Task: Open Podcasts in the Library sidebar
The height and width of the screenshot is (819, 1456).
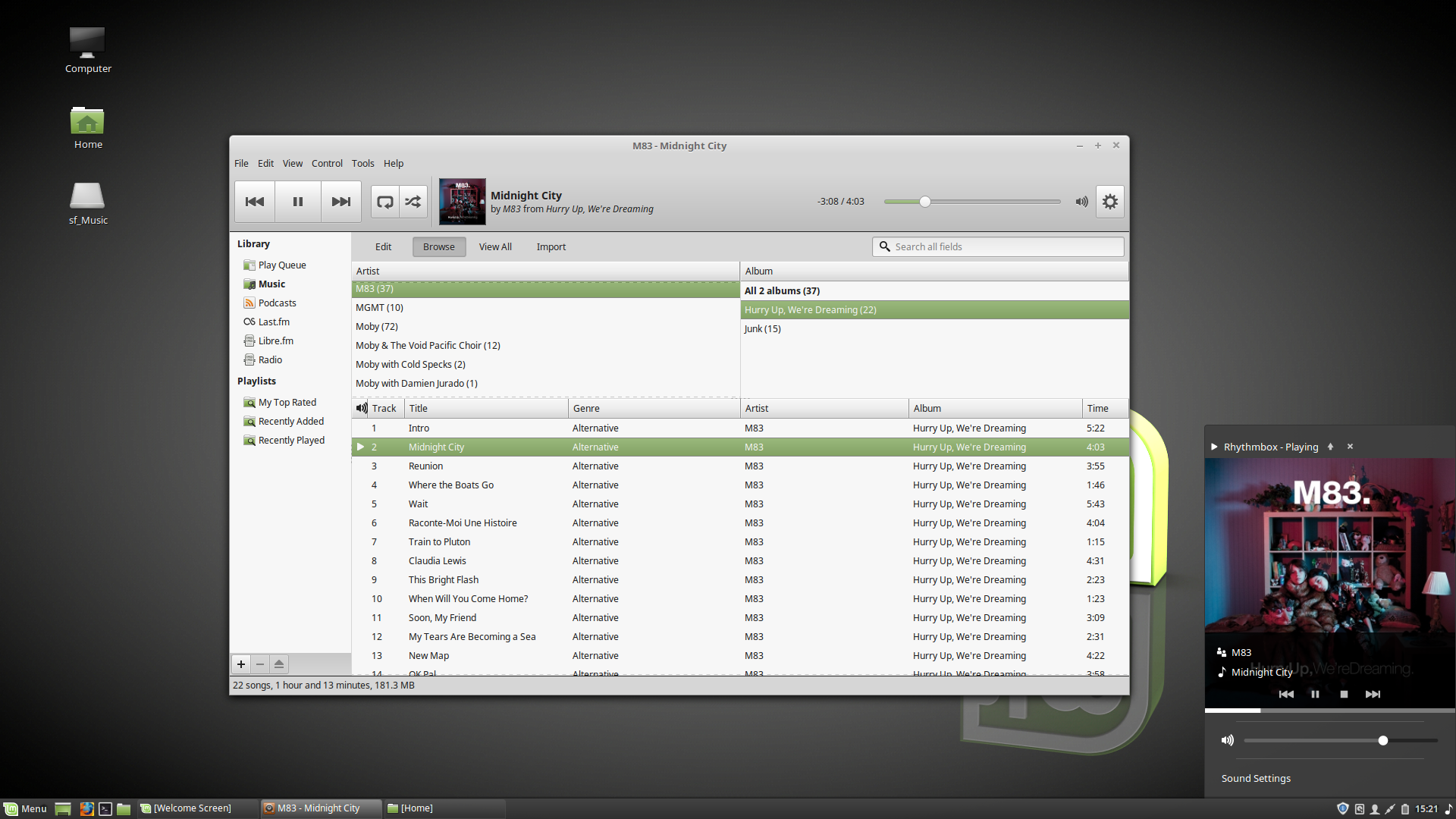Action: 277,303
